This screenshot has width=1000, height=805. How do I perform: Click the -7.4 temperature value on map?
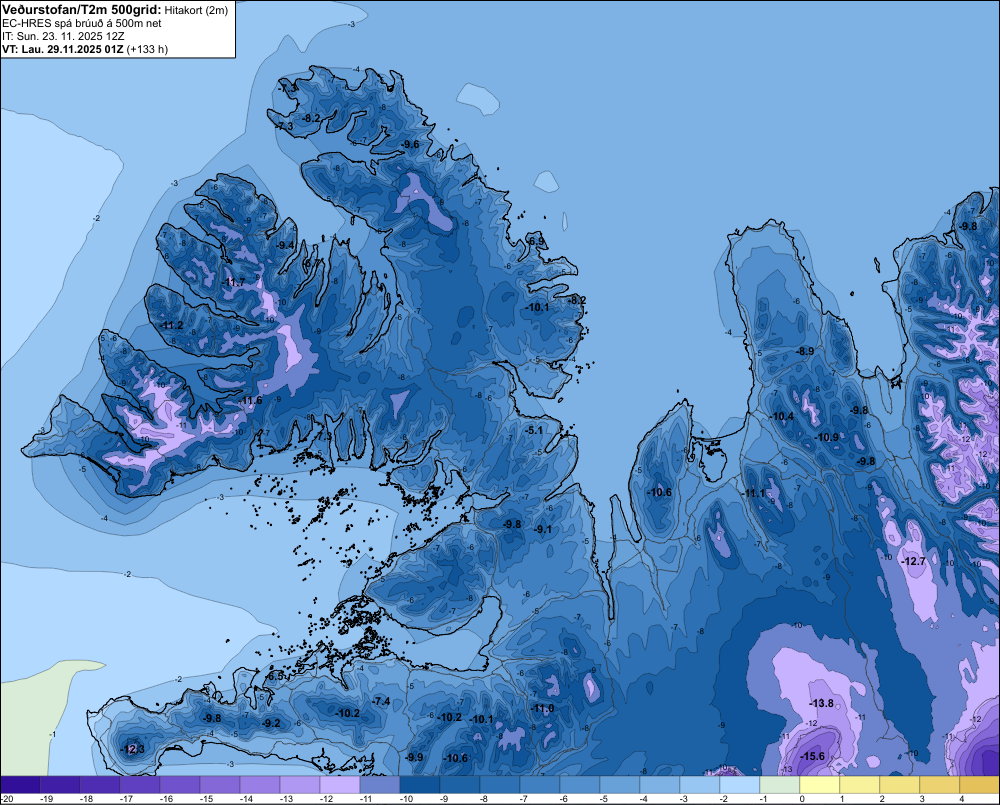coord(380,701)
